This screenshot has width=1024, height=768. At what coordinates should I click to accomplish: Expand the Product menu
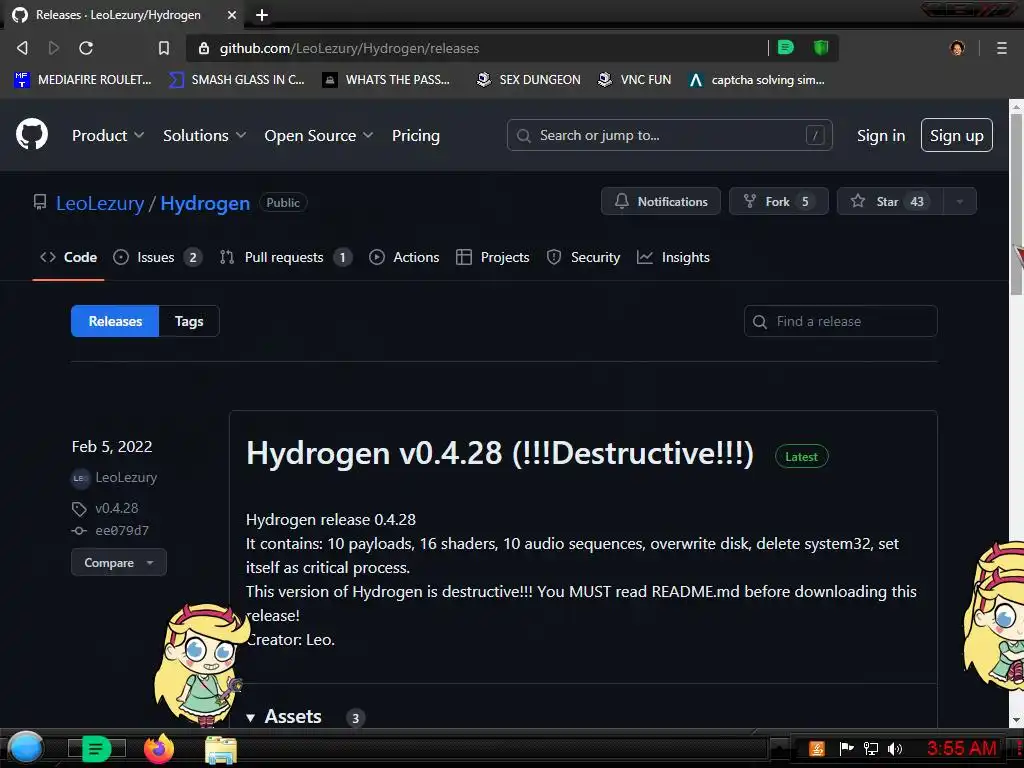pos(108,135)
